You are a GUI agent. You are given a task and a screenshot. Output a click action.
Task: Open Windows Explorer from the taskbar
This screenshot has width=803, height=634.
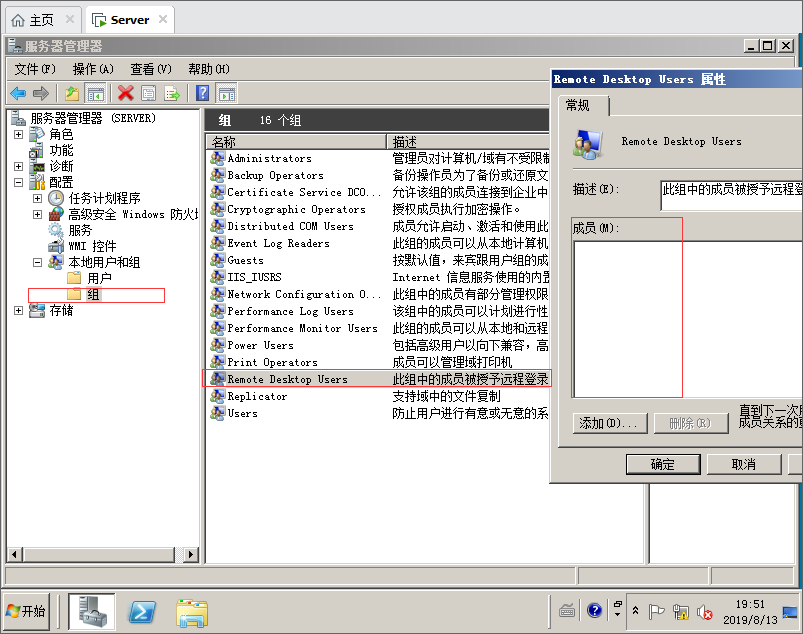[192, 611]
